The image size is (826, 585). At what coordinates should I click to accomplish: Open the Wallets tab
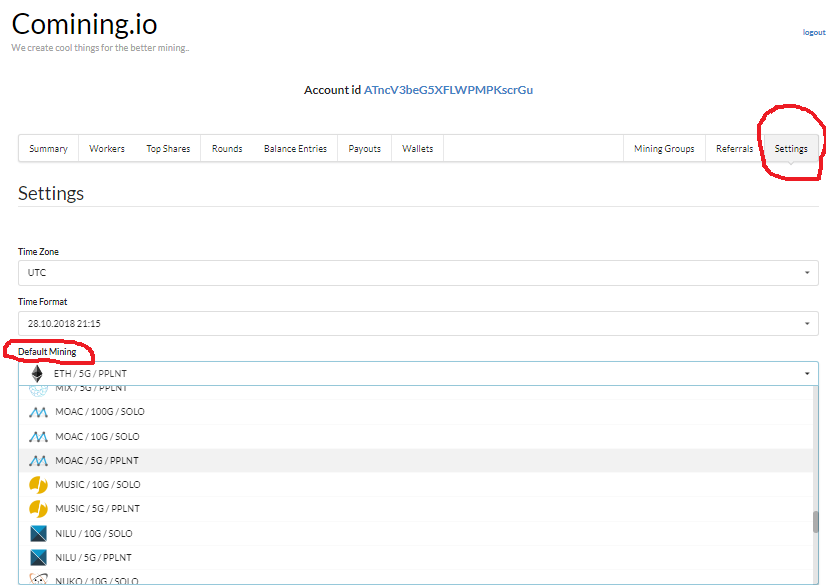(x=417, y=148)
